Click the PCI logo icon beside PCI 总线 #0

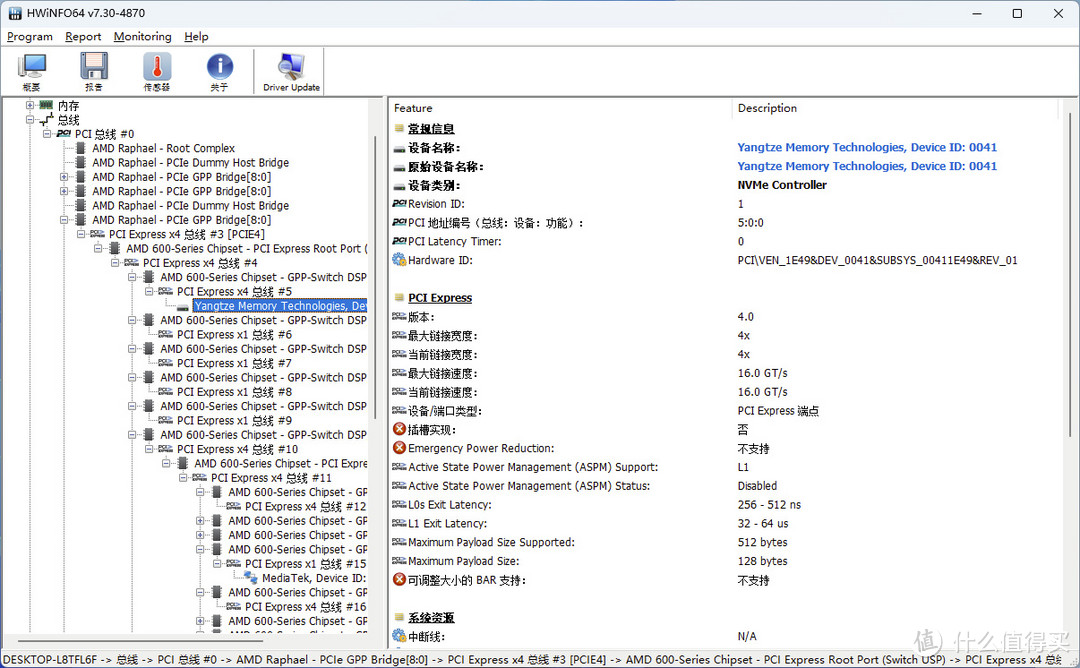click(64, 134)
